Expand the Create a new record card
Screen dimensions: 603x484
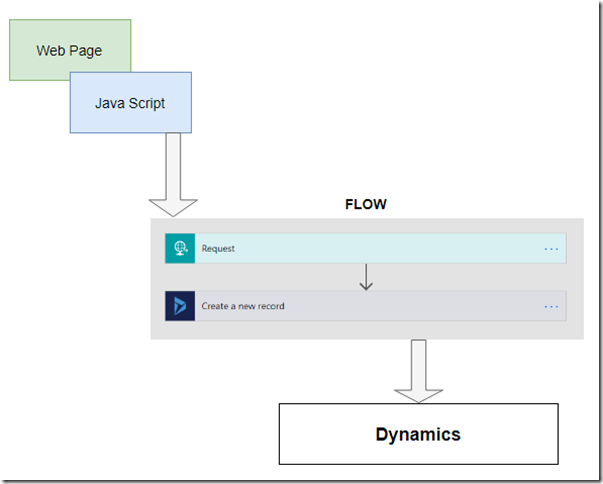366,306
